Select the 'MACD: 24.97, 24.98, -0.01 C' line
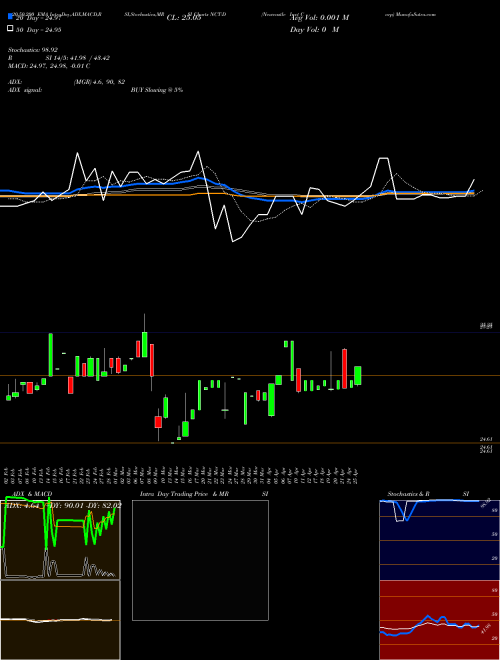Image resolution: width=500 pixels, height=660 pixels. (49, 66)
